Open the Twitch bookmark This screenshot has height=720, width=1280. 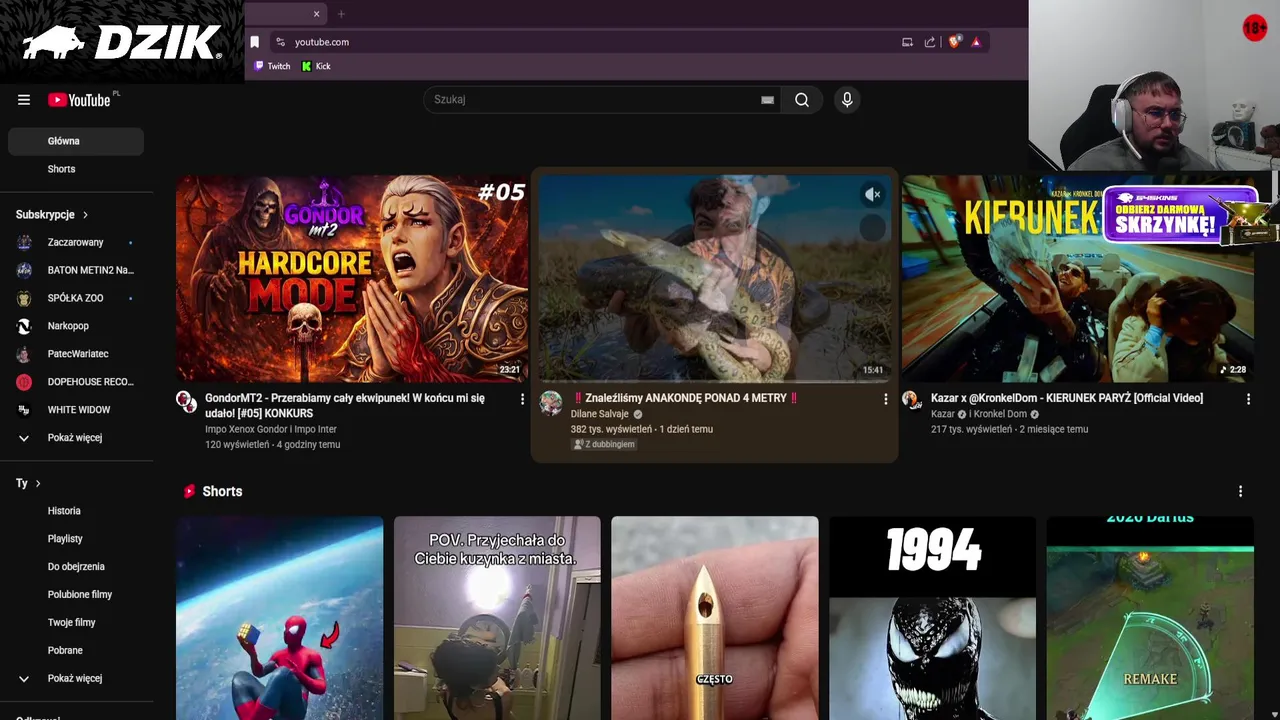click(x=272, y=66)
